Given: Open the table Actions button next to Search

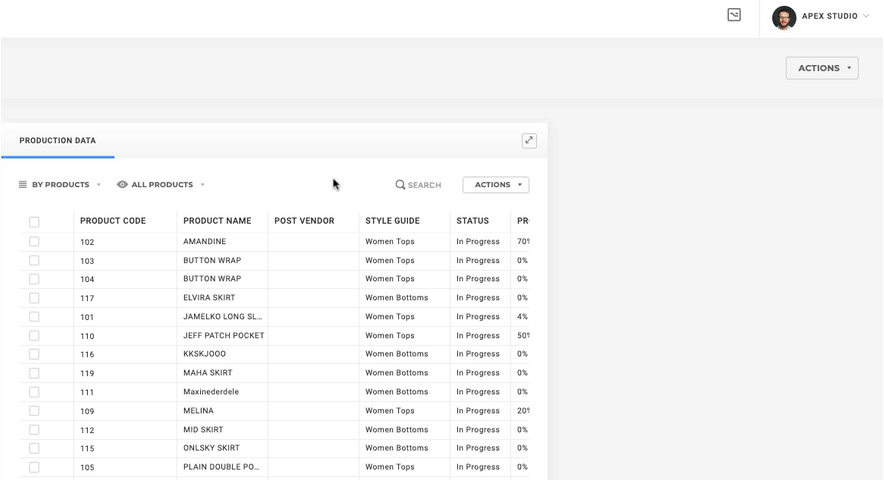Looking at the screenshot, I should 495,185.
